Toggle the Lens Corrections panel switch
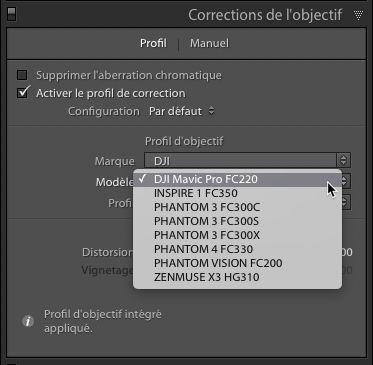 pyautogui.click(x=11, y=14)
